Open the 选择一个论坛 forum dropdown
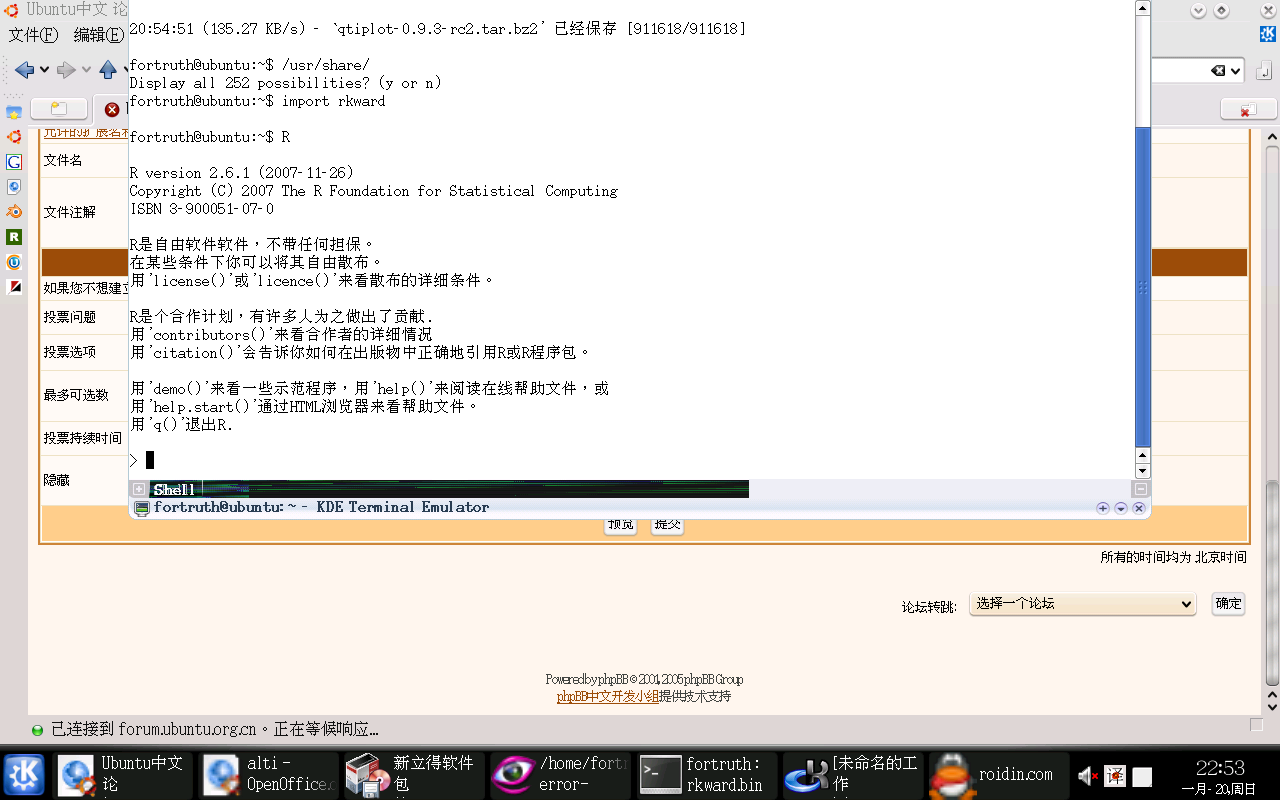This screenshot has height=800, width=1280. pyautogui.click(x=1083, y=604)
